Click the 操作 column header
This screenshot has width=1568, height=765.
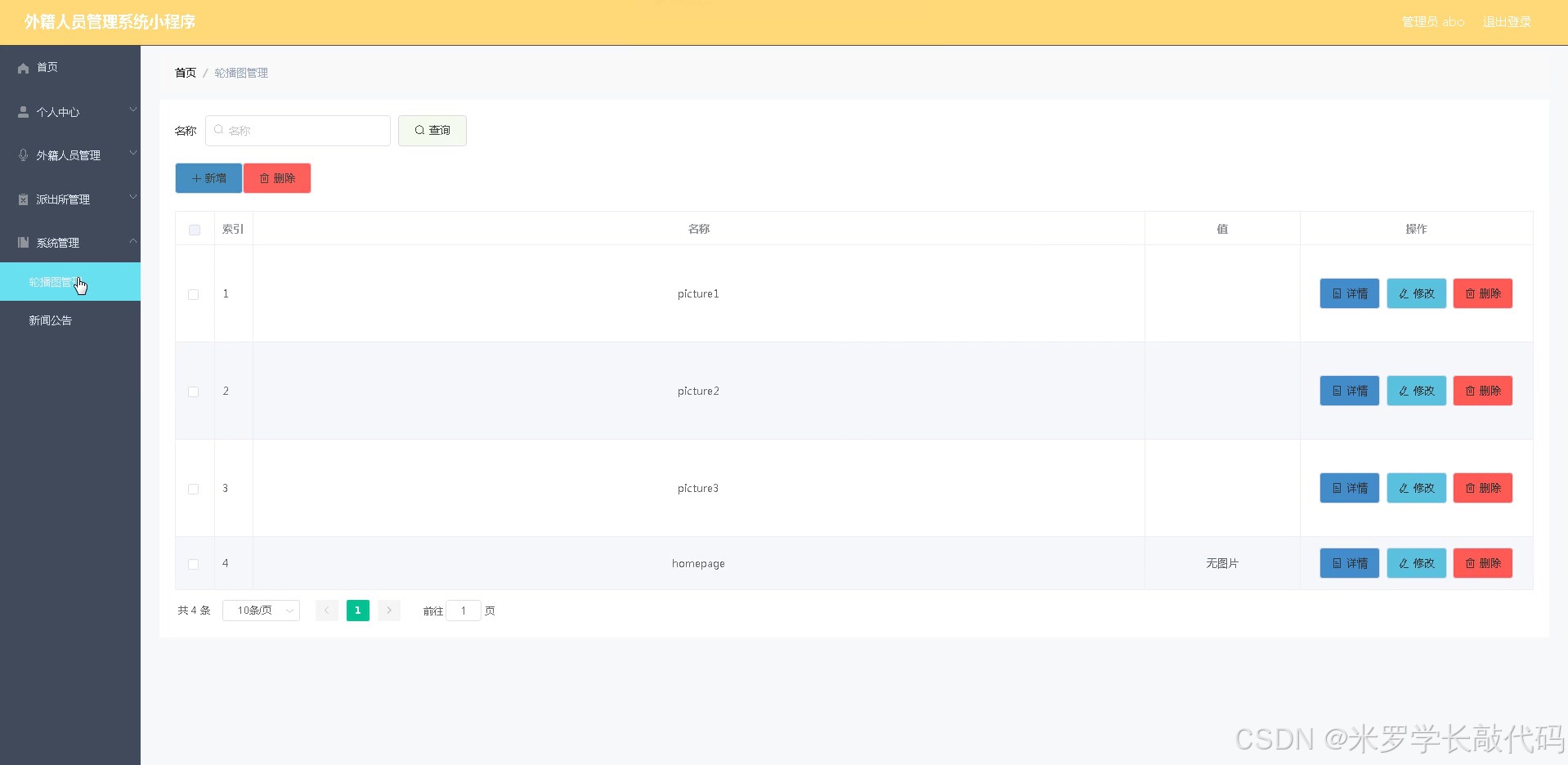click(1417, 229)
